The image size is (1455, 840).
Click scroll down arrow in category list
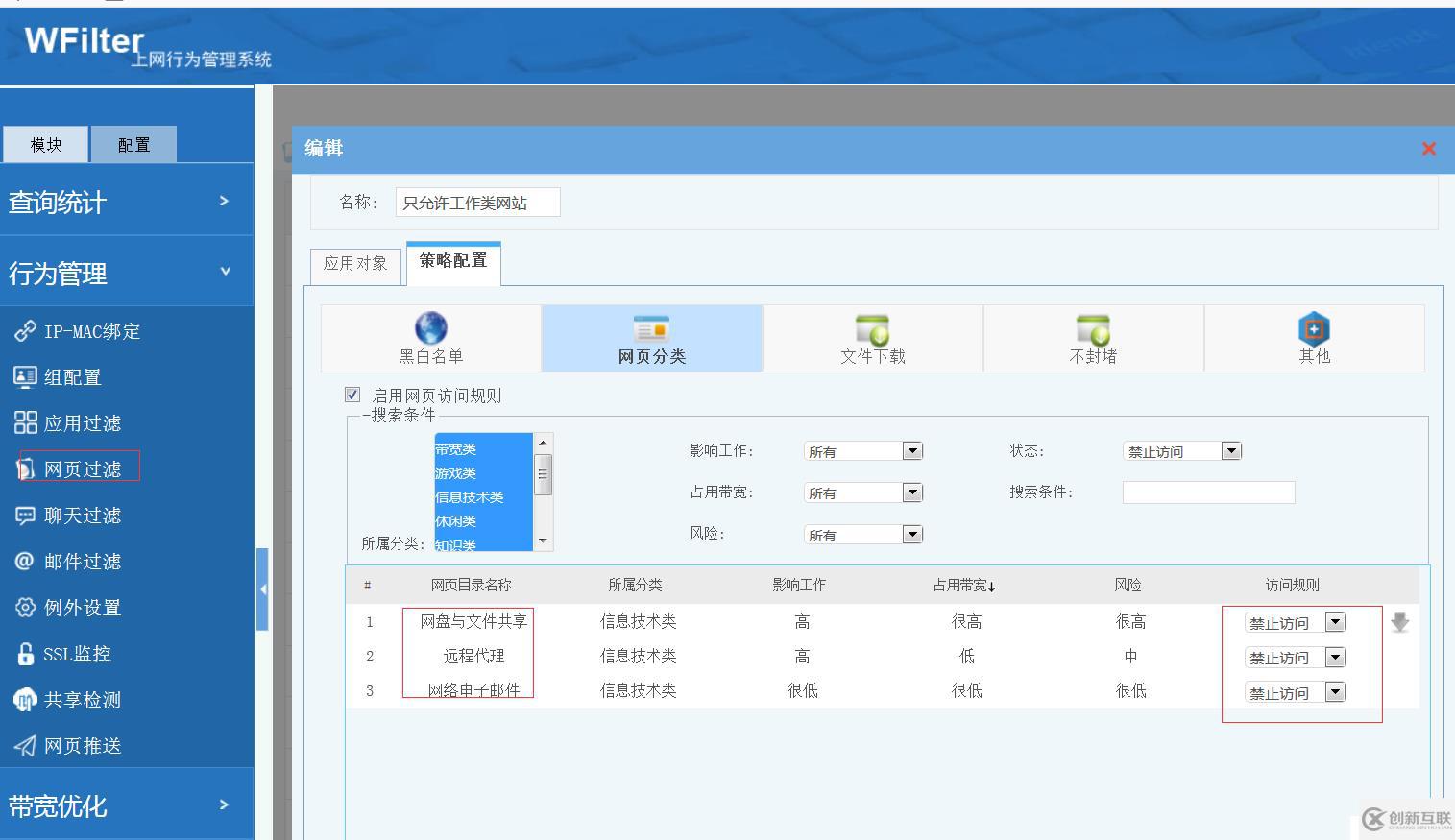(543, 541)
